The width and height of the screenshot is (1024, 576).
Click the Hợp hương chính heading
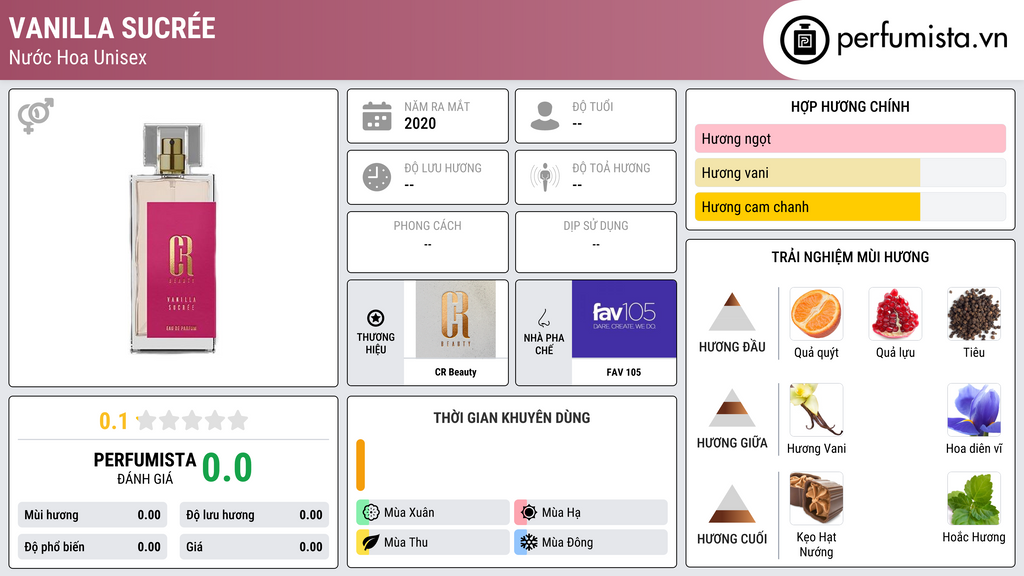coord(850,106)
